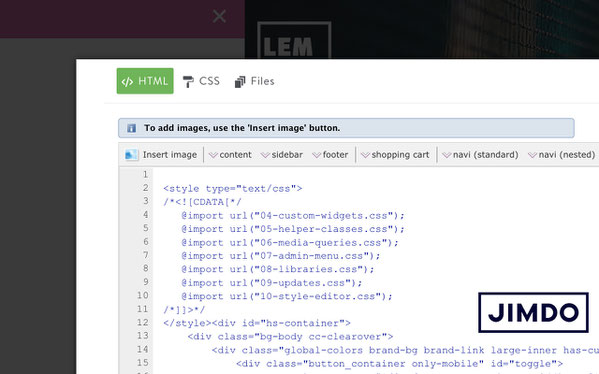
Task: Click the Insert image picture icon
Action: pyautogui.click(x=131, y=155)
